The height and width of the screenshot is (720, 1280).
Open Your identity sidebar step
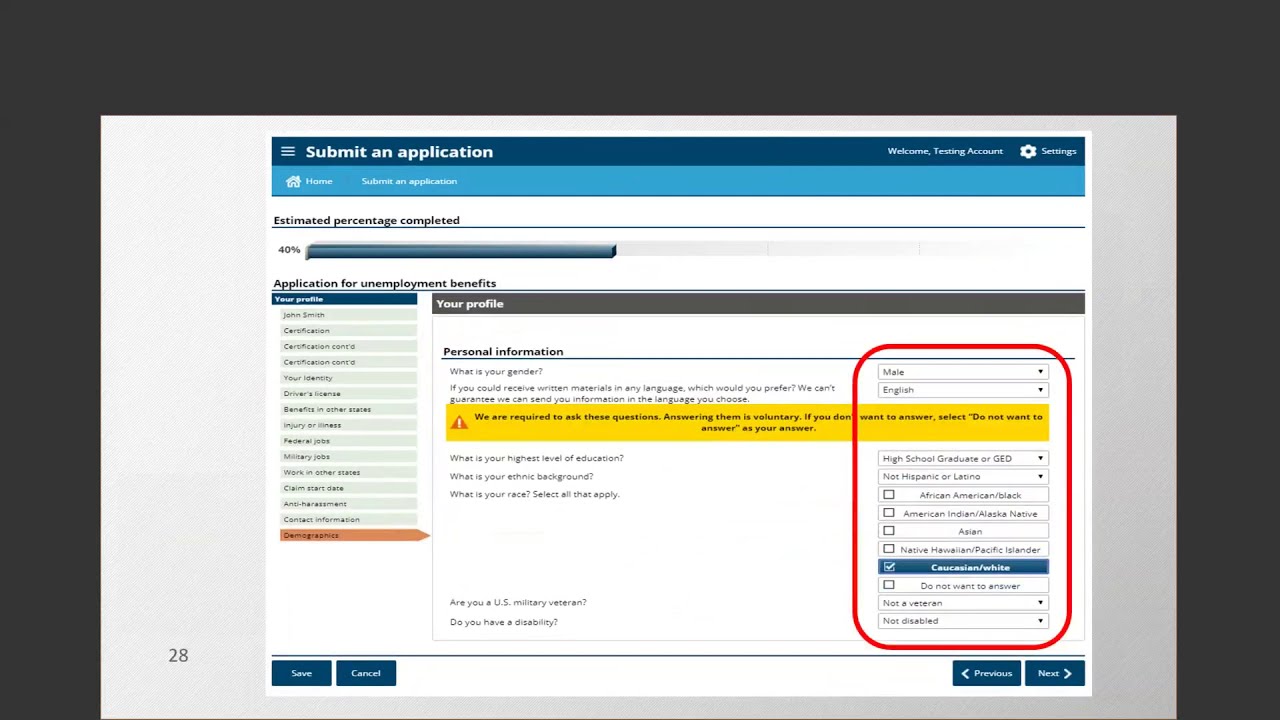pos(348,378)
